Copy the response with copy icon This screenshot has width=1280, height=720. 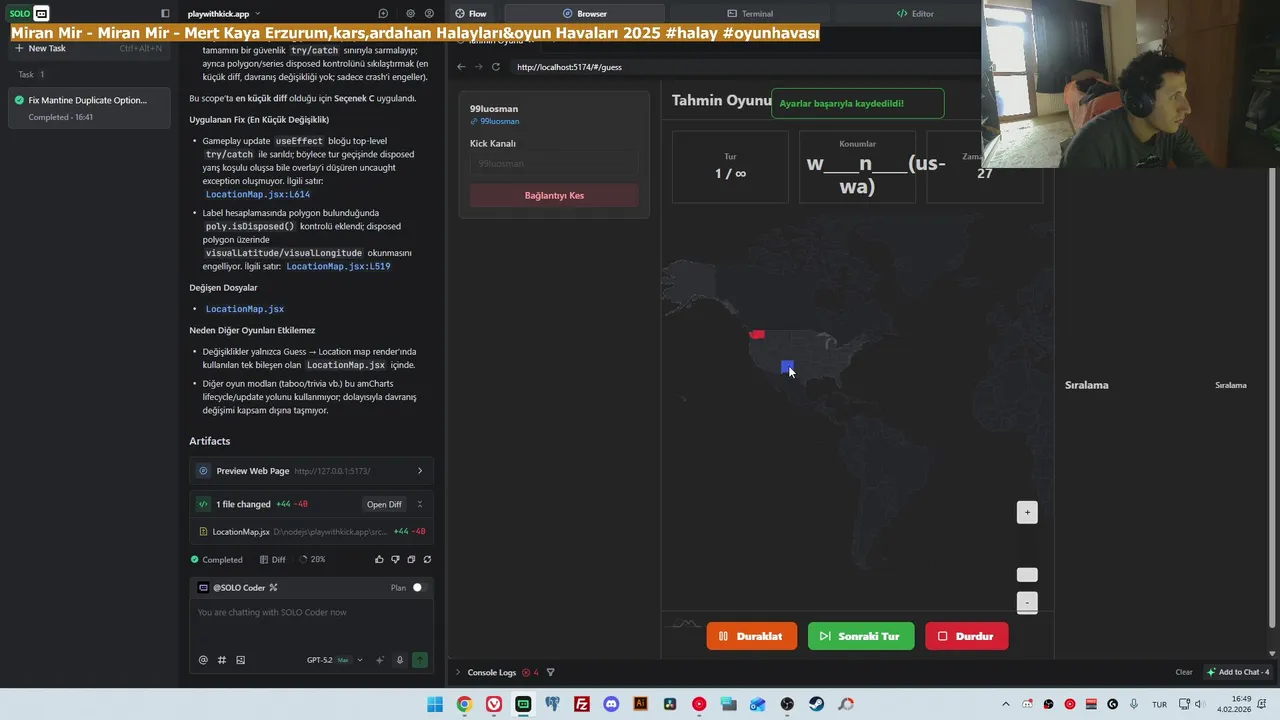pos(411,560)
